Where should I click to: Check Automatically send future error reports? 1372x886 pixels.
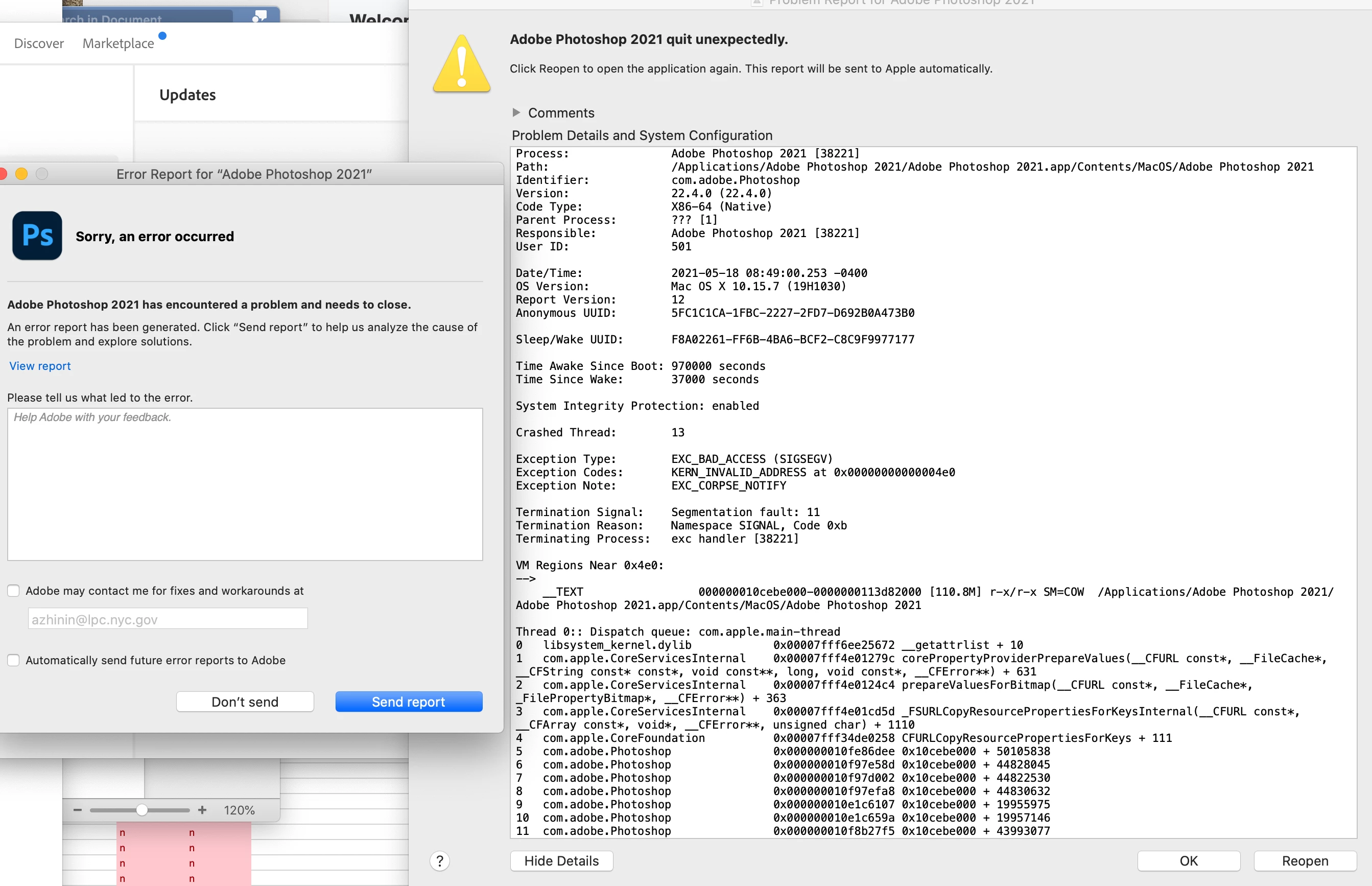point(14,661)
